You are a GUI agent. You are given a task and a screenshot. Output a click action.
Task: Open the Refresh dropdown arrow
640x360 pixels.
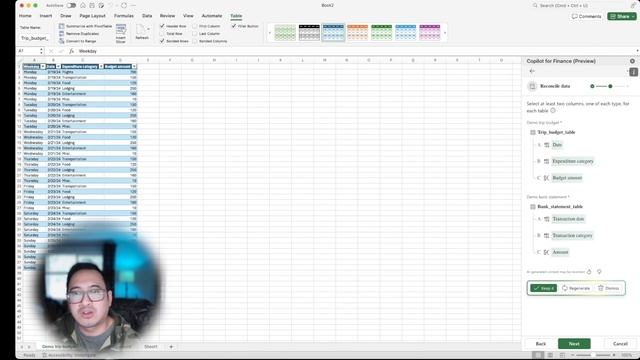click(x=148, y=29)
